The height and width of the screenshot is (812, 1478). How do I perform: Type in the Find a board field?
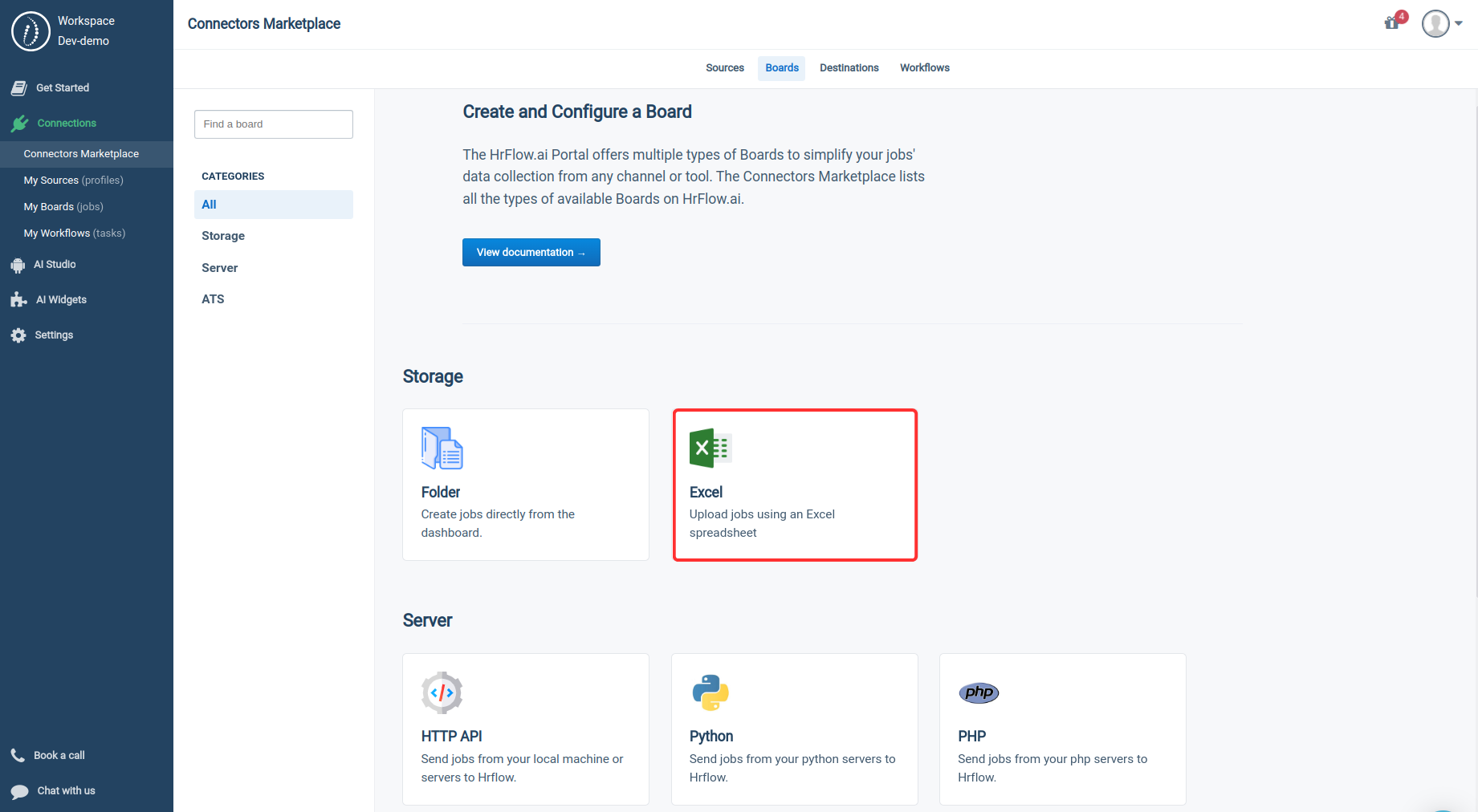click(273, 124)
